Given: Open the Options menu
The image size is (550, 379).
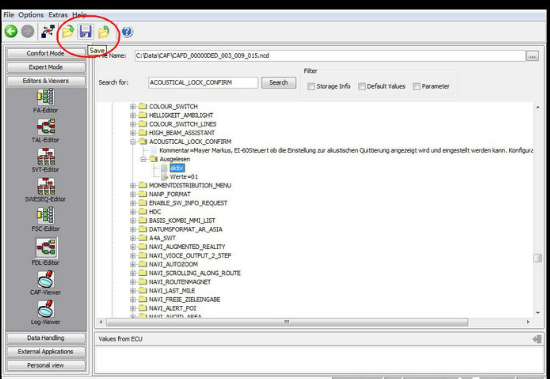Looking at the screenshot, I should coord(31,15).
